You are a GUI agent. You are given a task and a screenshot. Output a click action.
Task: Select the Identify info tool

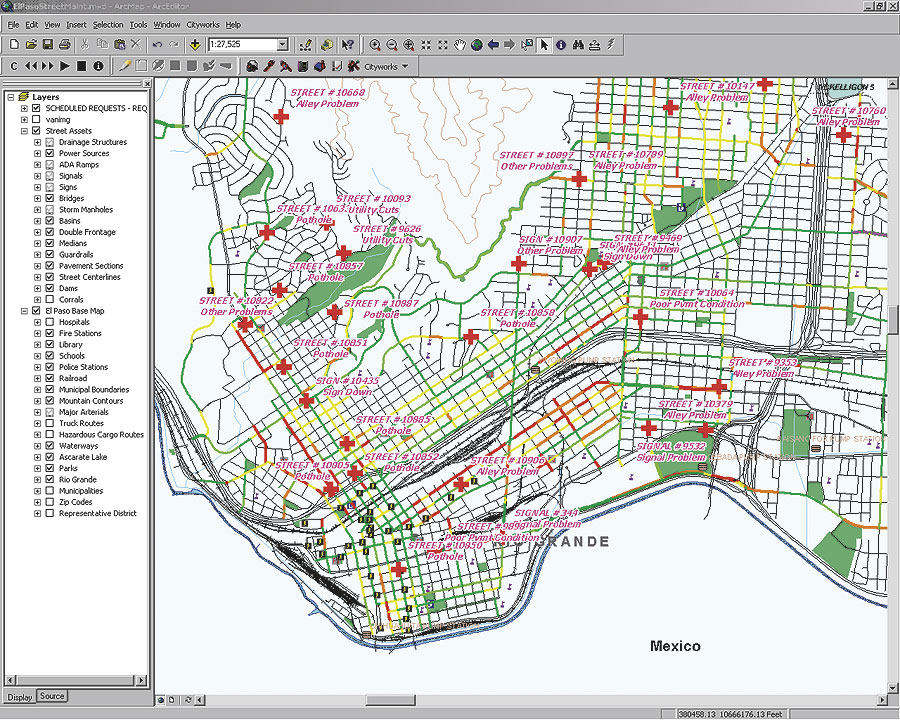(561, 45)
